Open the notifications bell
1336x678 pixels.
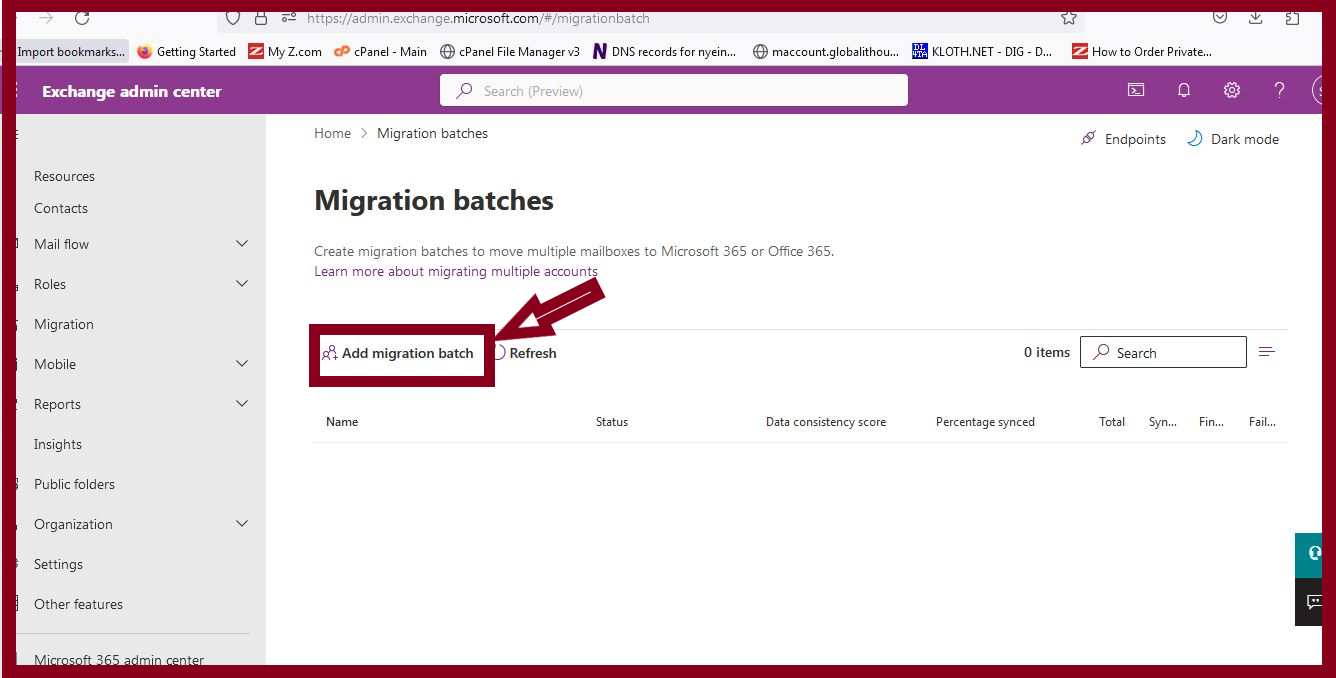1184,90
